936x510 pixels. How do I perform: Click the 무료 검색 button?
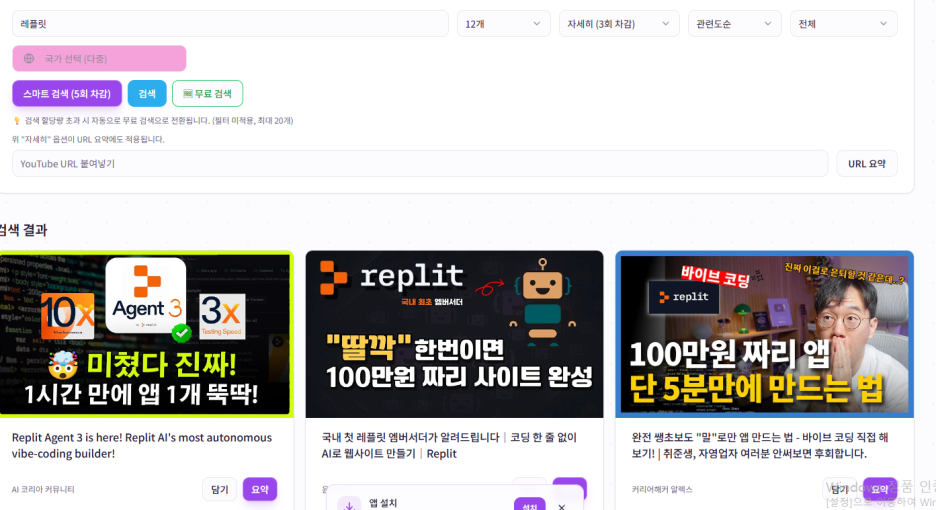[207, 94]
